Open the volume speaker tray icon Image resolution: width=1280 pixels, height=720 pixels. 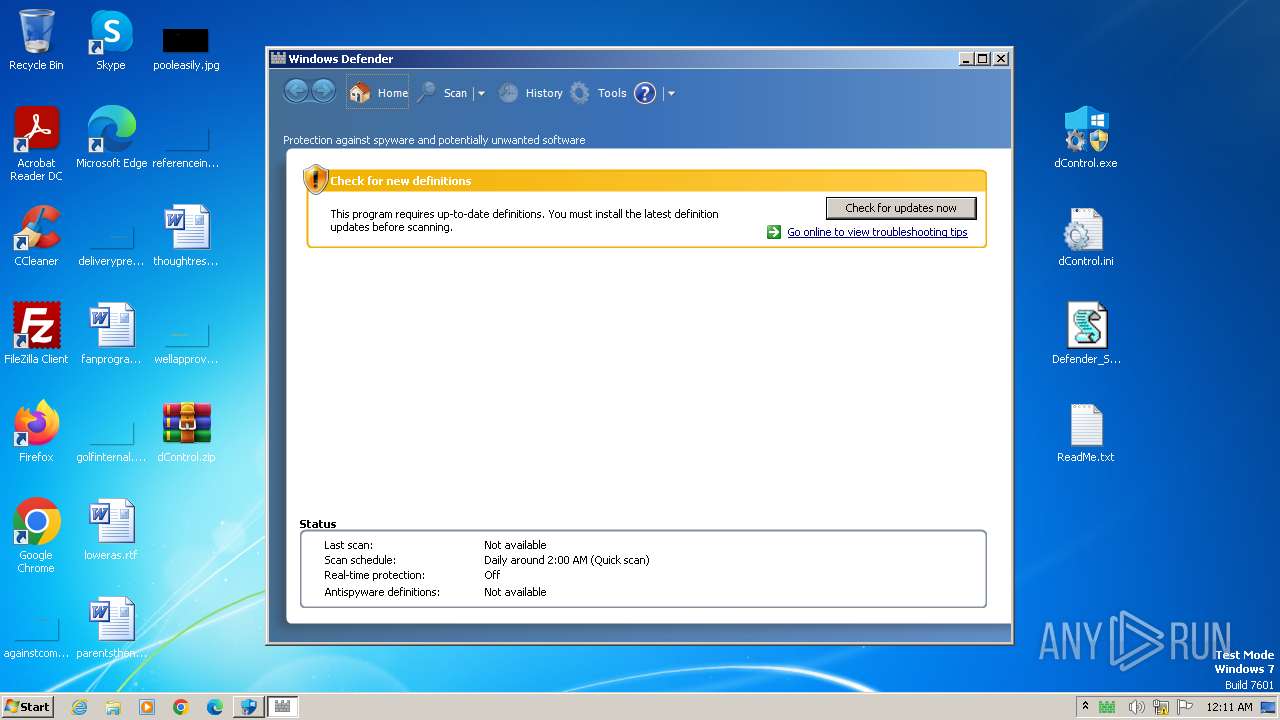pyautogui.click(x=1137, y=707)
